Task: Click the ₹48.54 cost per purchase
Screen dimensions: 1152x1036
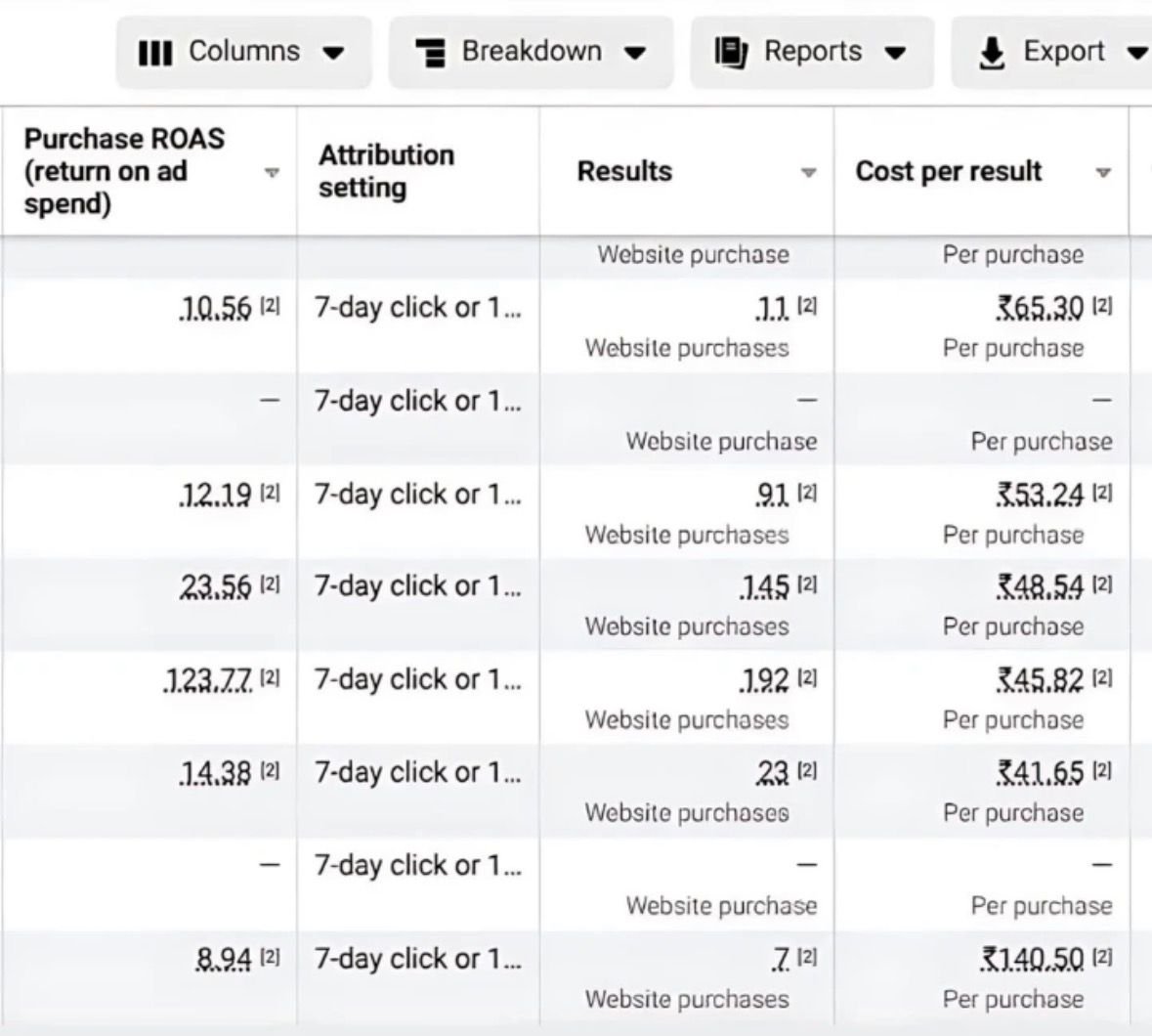Action: (1040, 585)
